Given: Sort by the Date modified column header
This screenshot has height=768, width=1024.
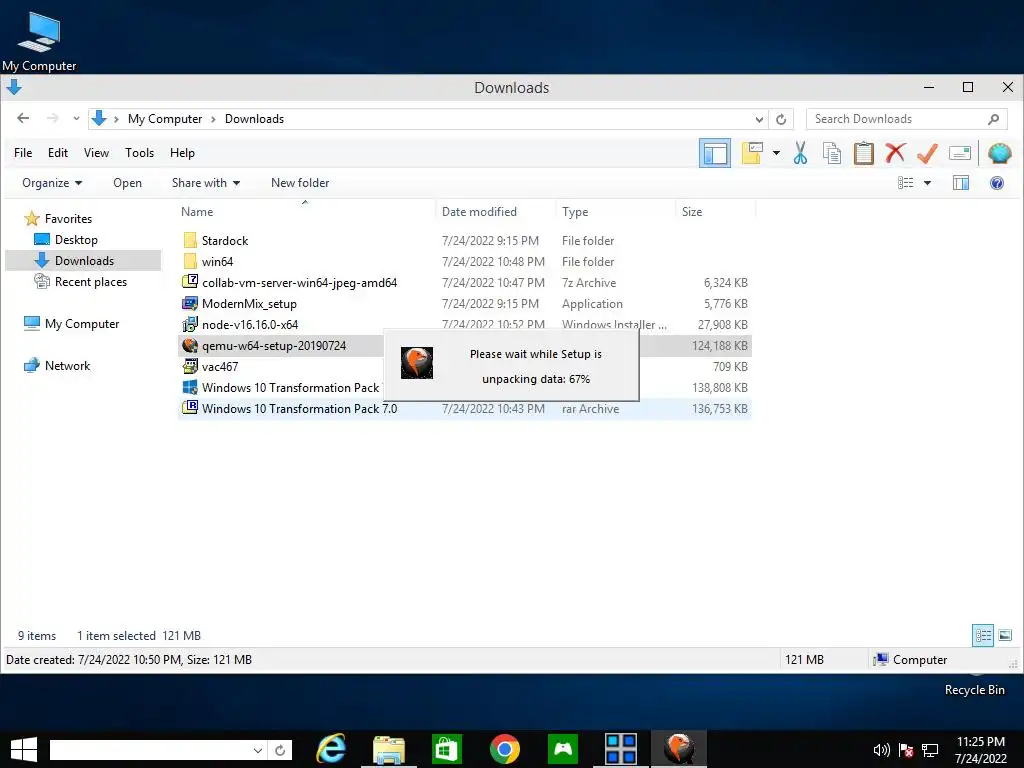Looking at the screenshot, I should point(479,212).
